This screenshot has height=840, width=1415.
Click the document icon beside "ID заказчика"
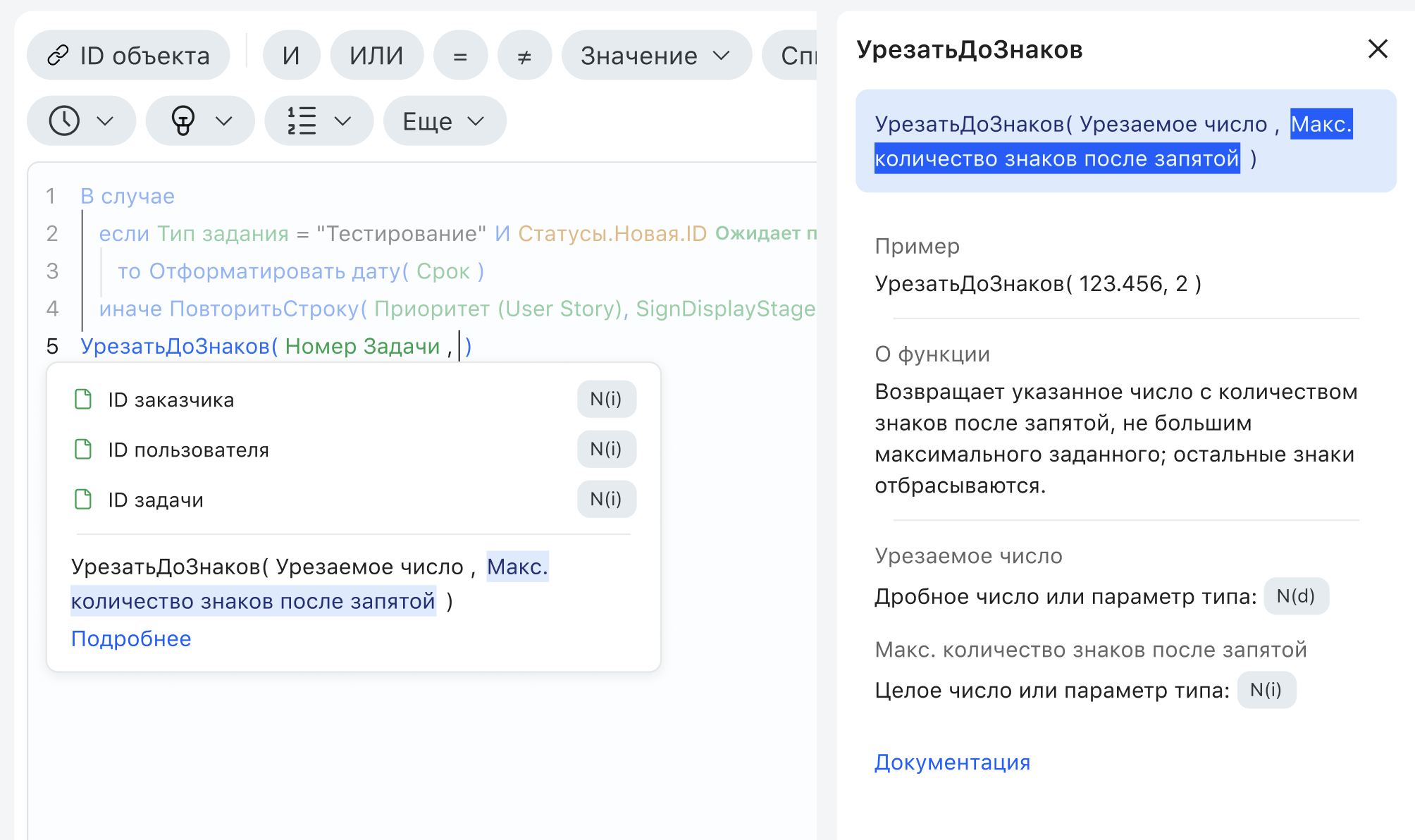83,399
